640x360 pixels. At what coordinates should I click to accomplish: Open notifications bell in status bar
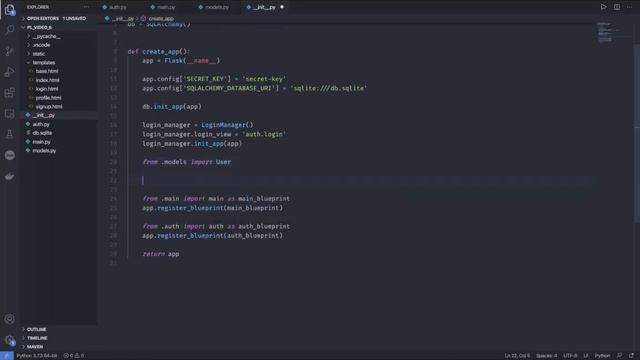click(631, 356)
